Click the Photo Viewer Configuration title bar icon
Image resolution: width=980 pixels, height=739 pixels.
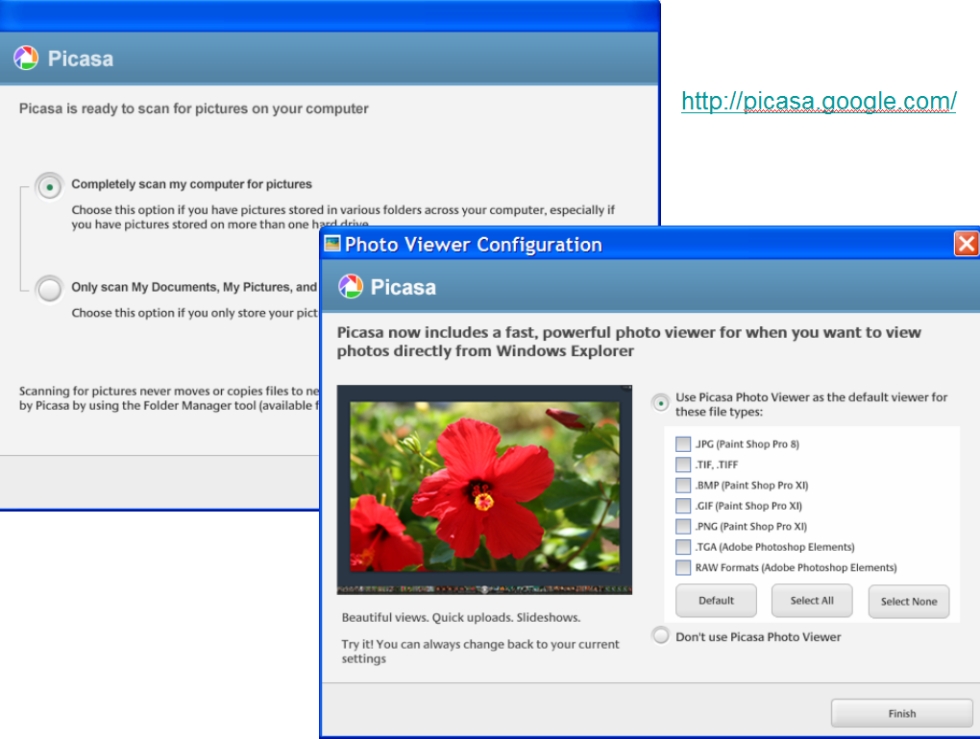[335, 243]
